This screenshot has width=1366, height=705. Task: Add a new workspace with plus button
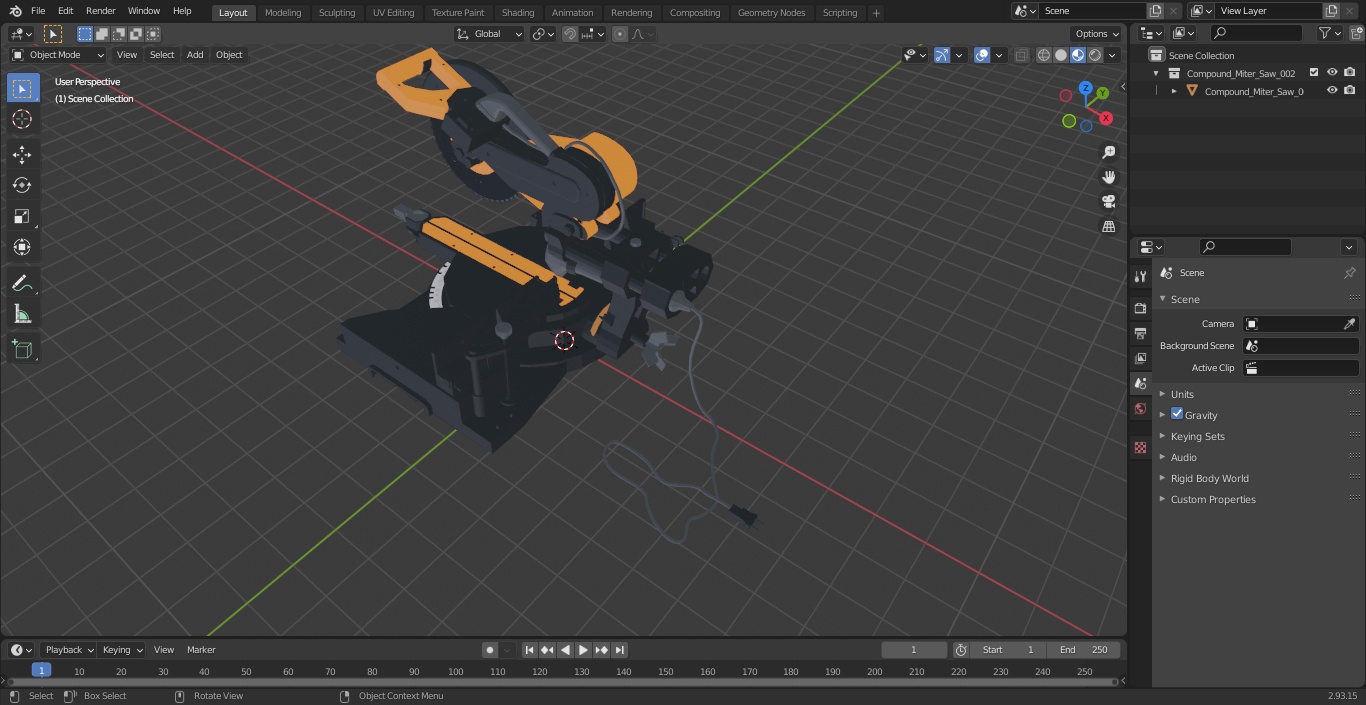(x=876, y=13)
